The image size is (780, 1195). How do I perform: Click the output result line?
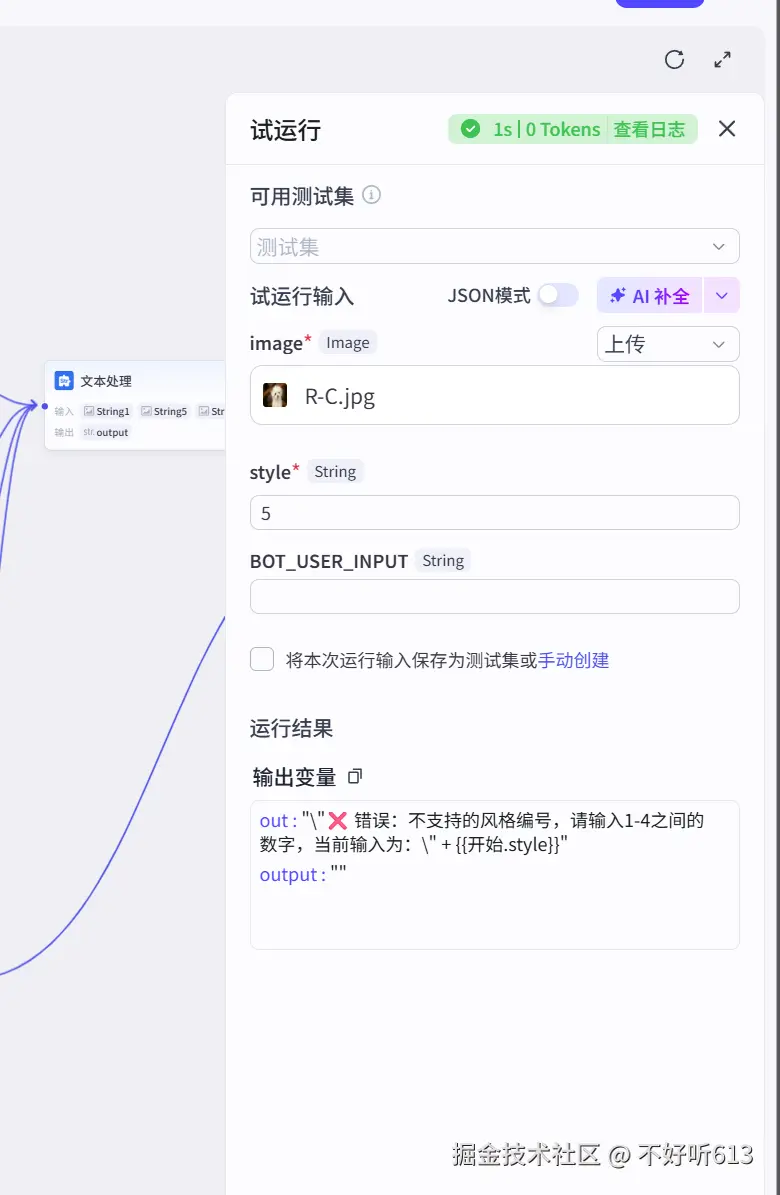point(303,874)
